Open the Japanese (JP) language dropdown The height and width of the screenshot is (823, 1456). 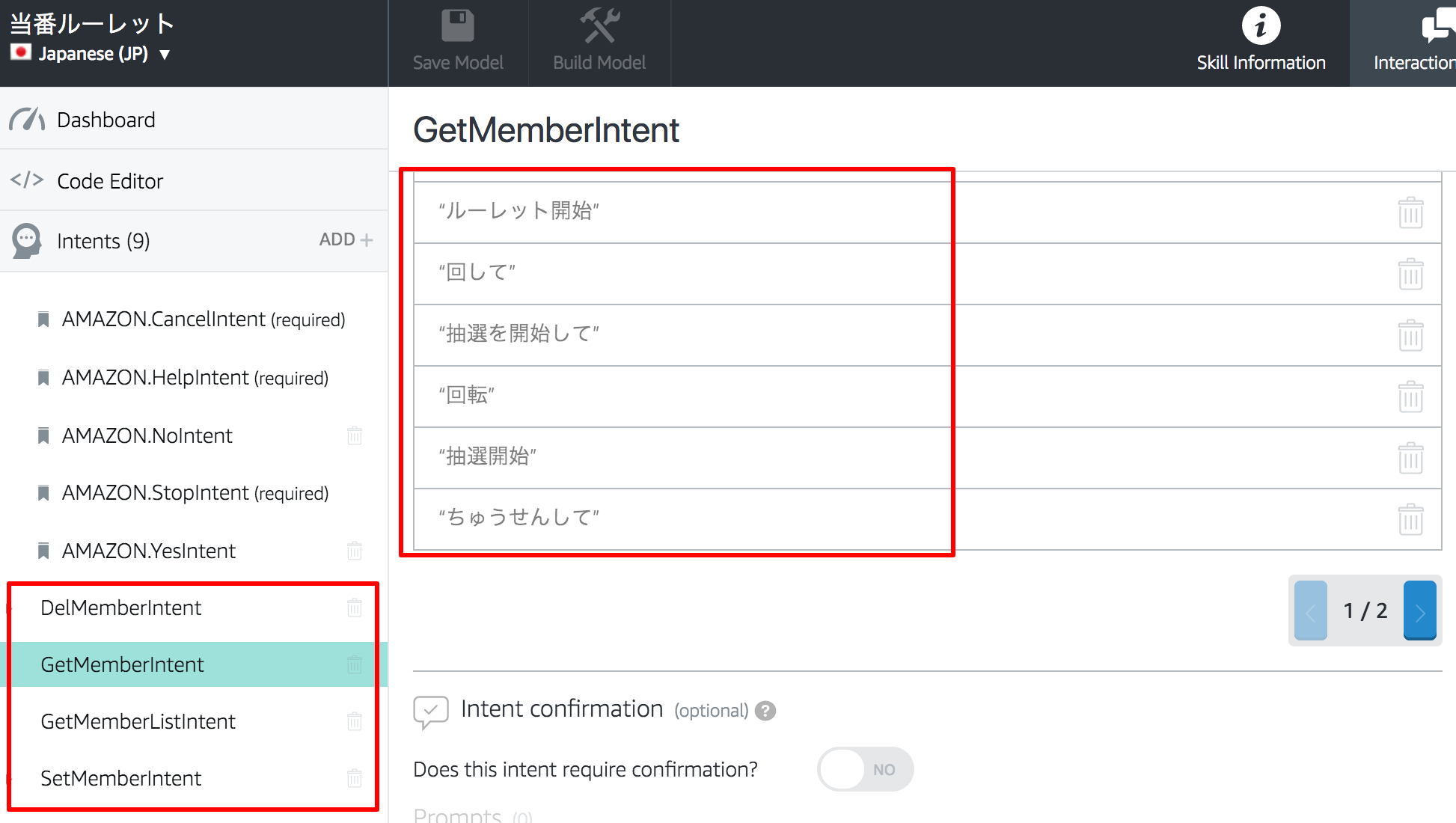91,54
